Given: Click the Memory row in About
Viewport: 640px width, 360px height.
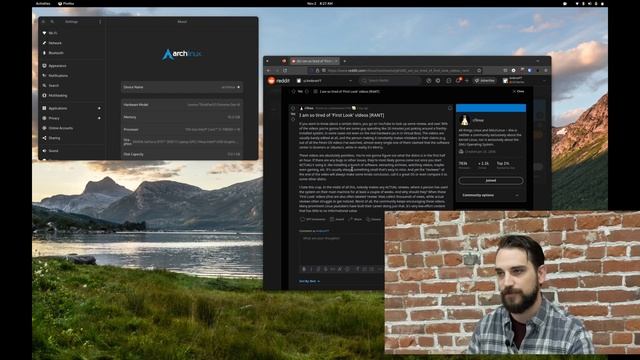Looking at the screenshot, I should tap(182, 117).
